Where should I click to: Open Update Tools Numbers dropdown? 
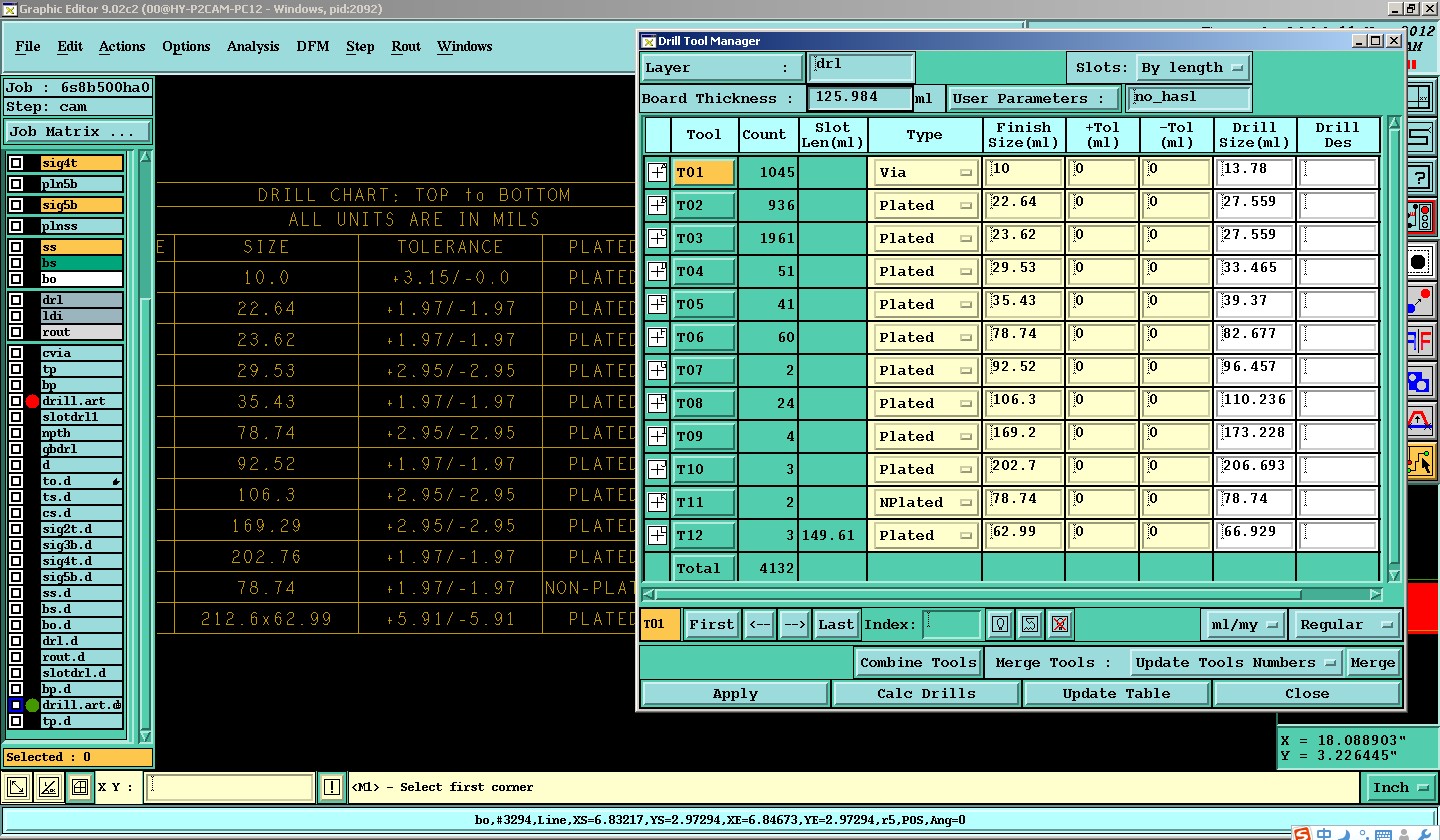tap(1237, 662)
